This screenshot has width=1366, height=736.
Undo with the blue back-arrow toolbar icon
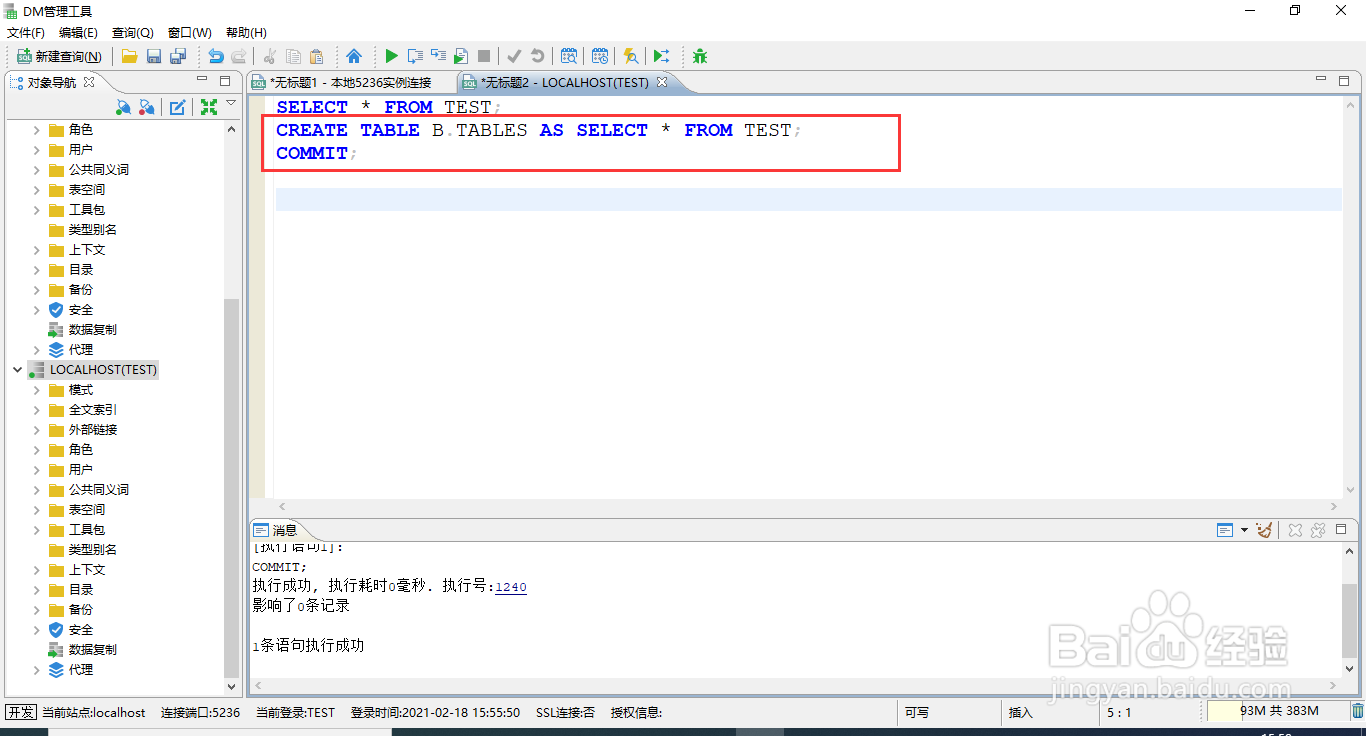pos(215,57)
